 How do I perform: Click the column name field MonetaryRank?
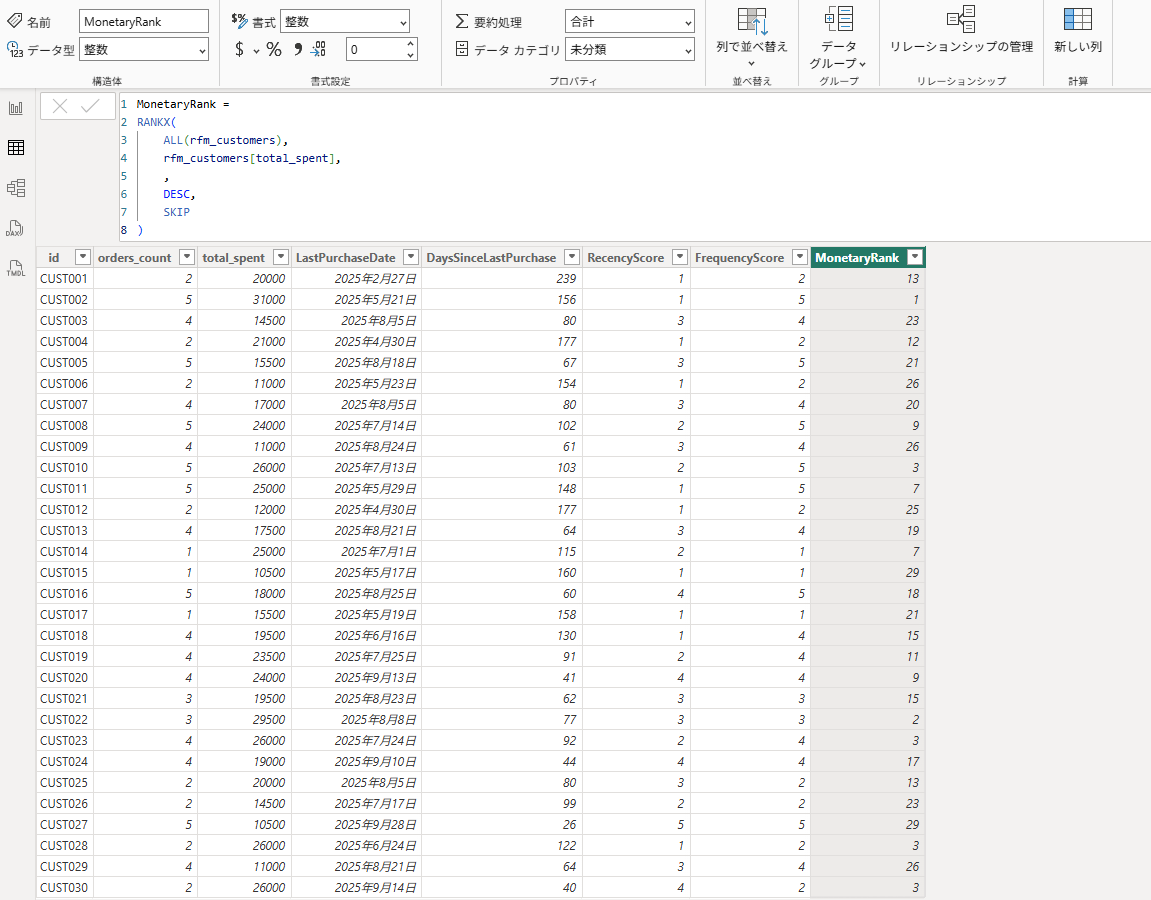[143, 21]
